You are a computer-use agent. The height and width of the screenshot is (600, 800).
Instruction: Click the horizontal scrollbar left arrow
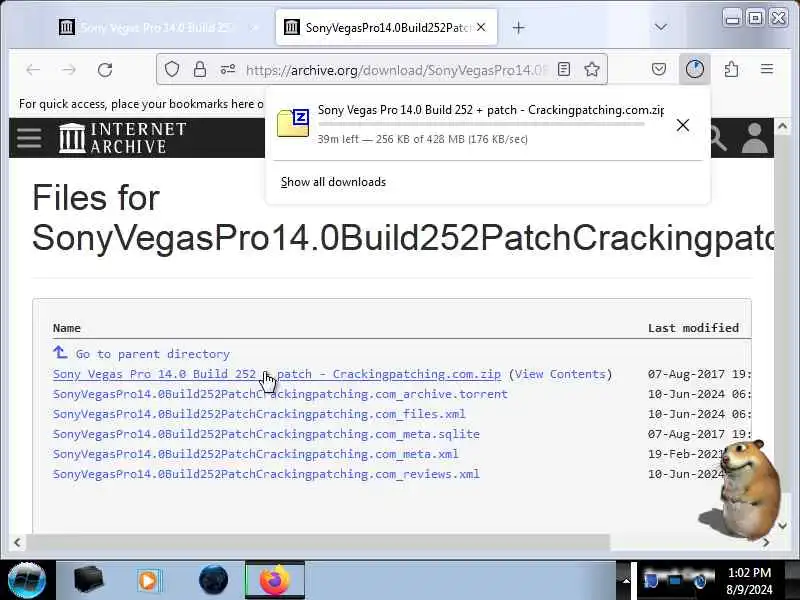coord(17,542)
